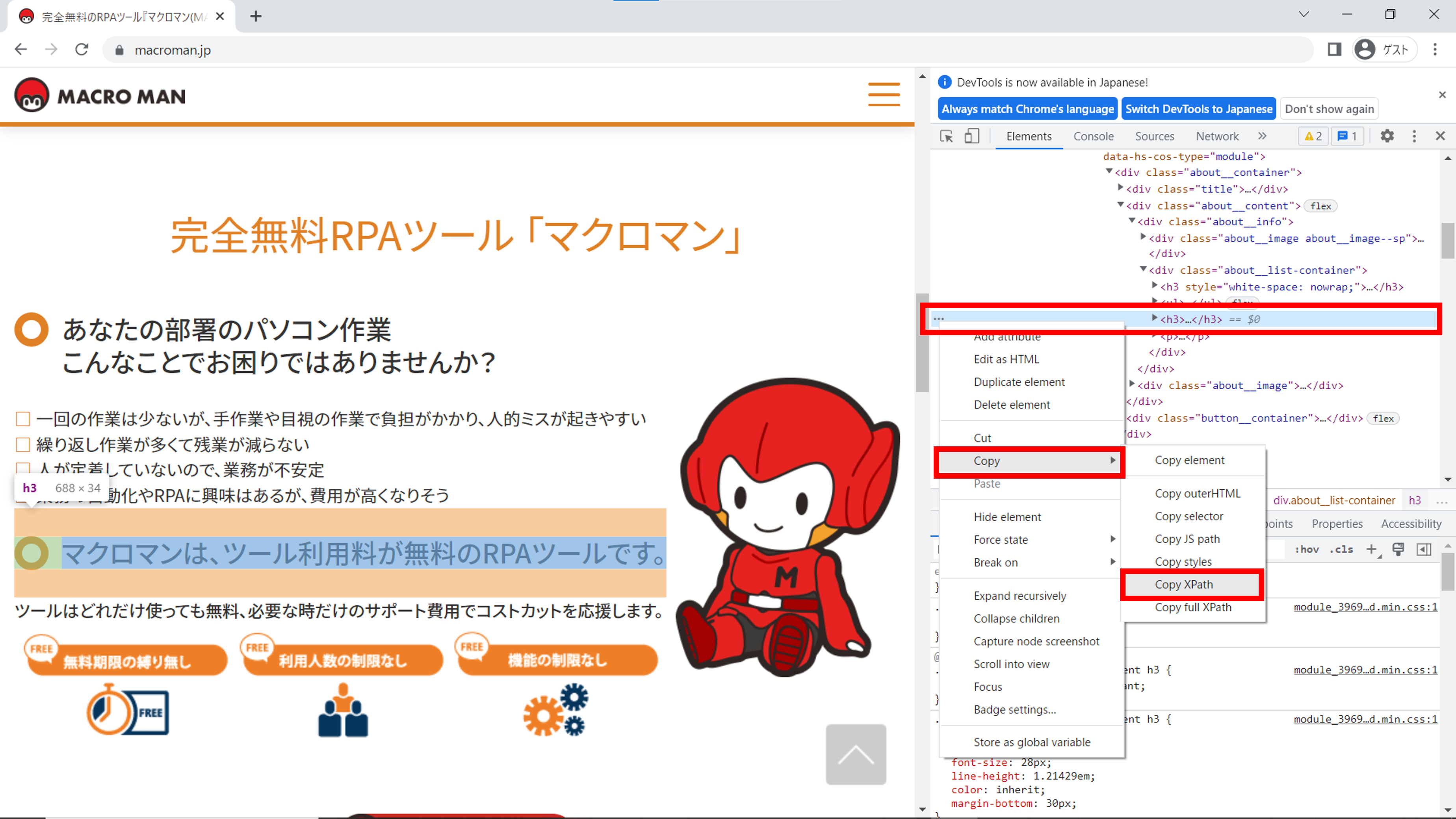Open Chrome's three-dot menu

point(1435,50)
